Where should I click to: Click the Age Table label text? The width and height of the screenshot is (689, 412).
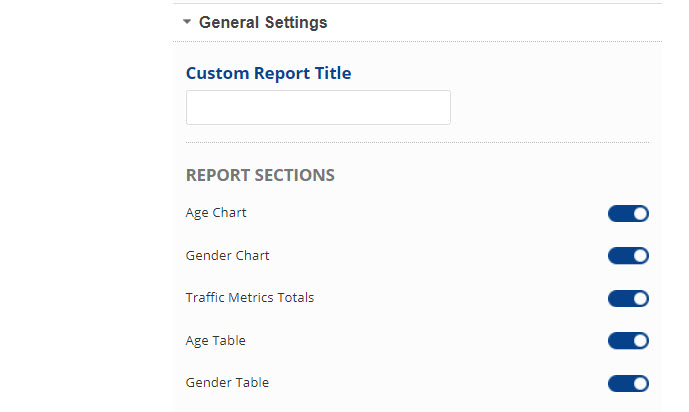[215, 341]
